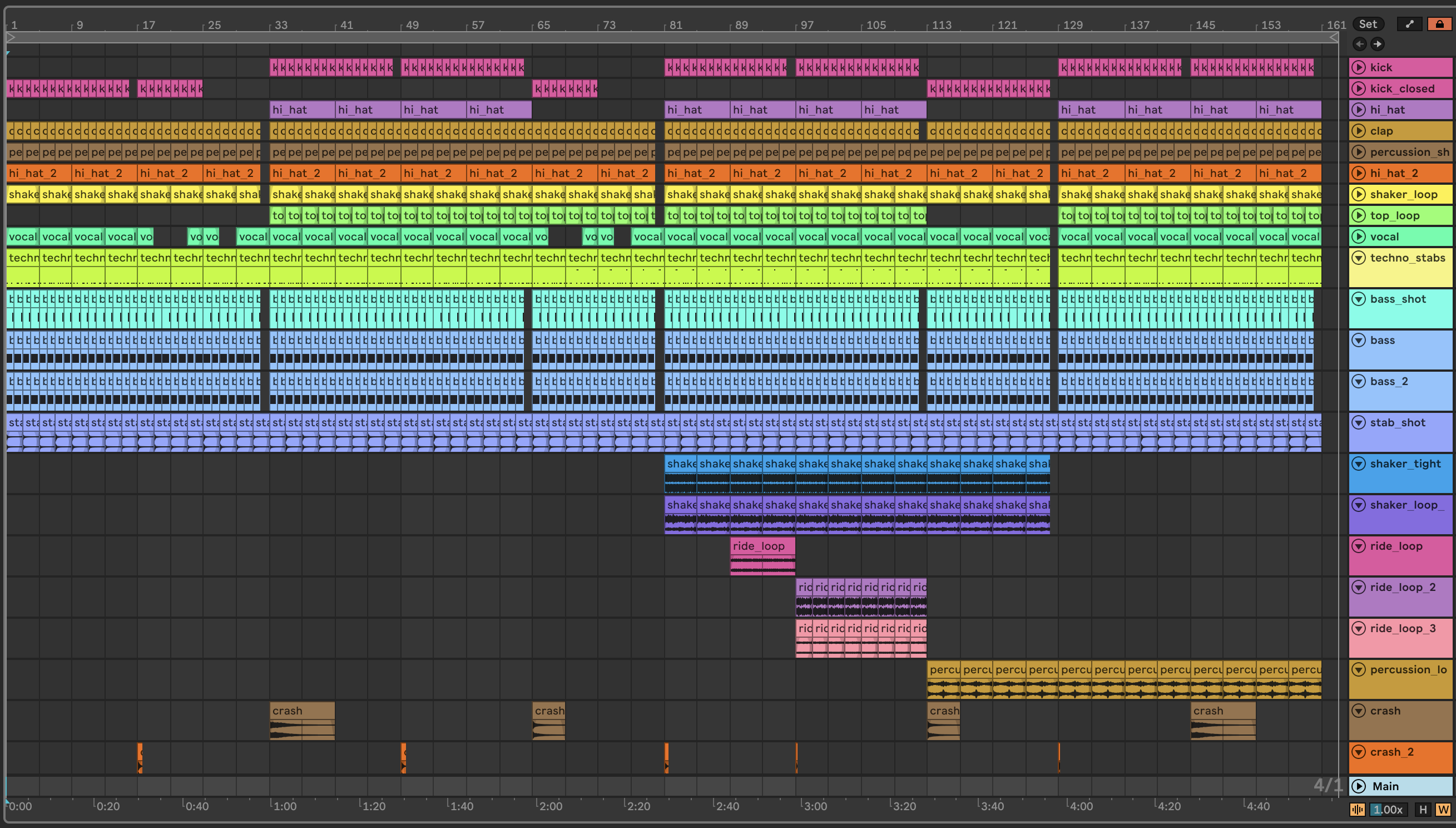Select the techno_stabs track name

tap(1407, 258)
